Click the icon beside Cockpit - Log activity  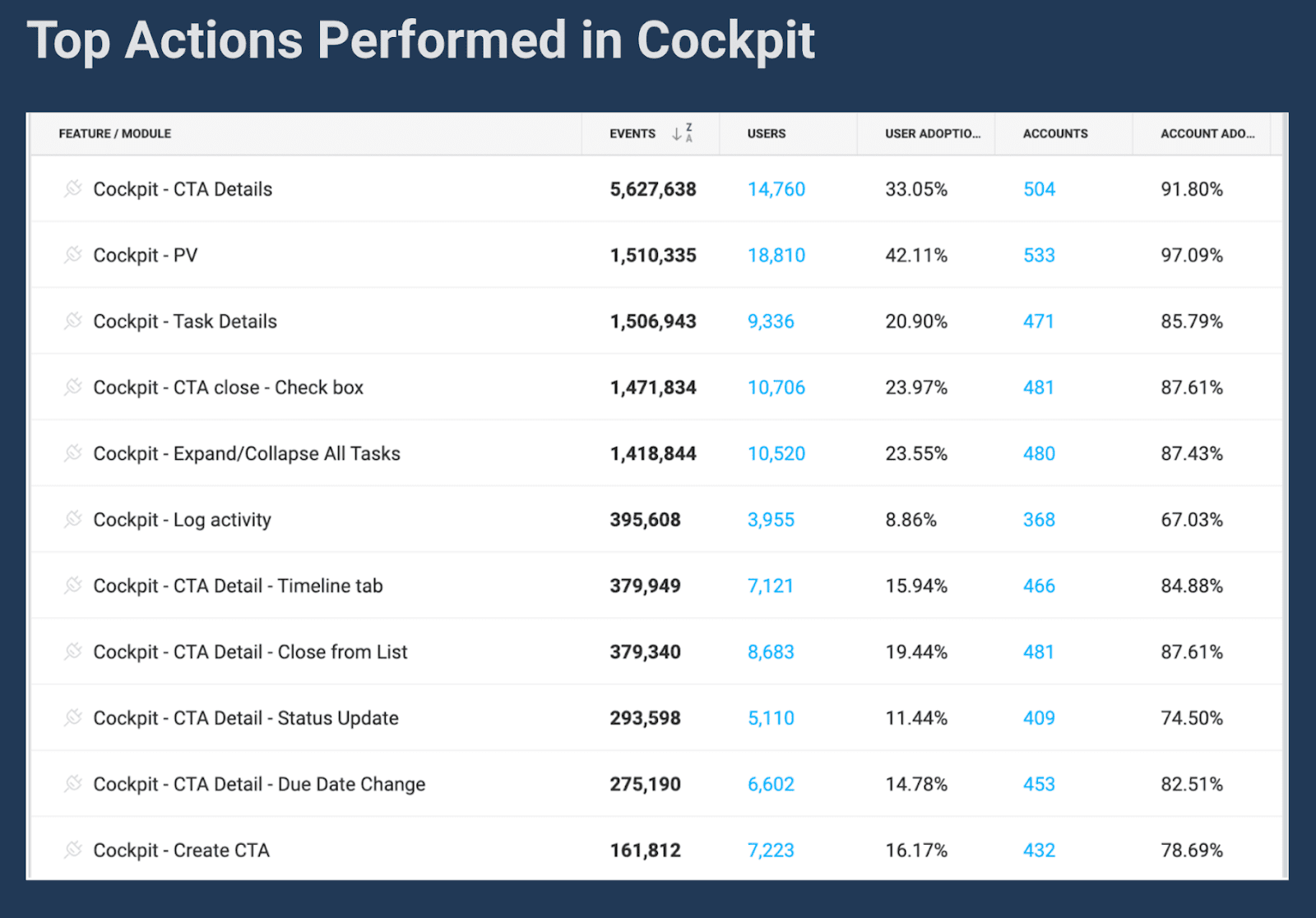click(73, 519)
